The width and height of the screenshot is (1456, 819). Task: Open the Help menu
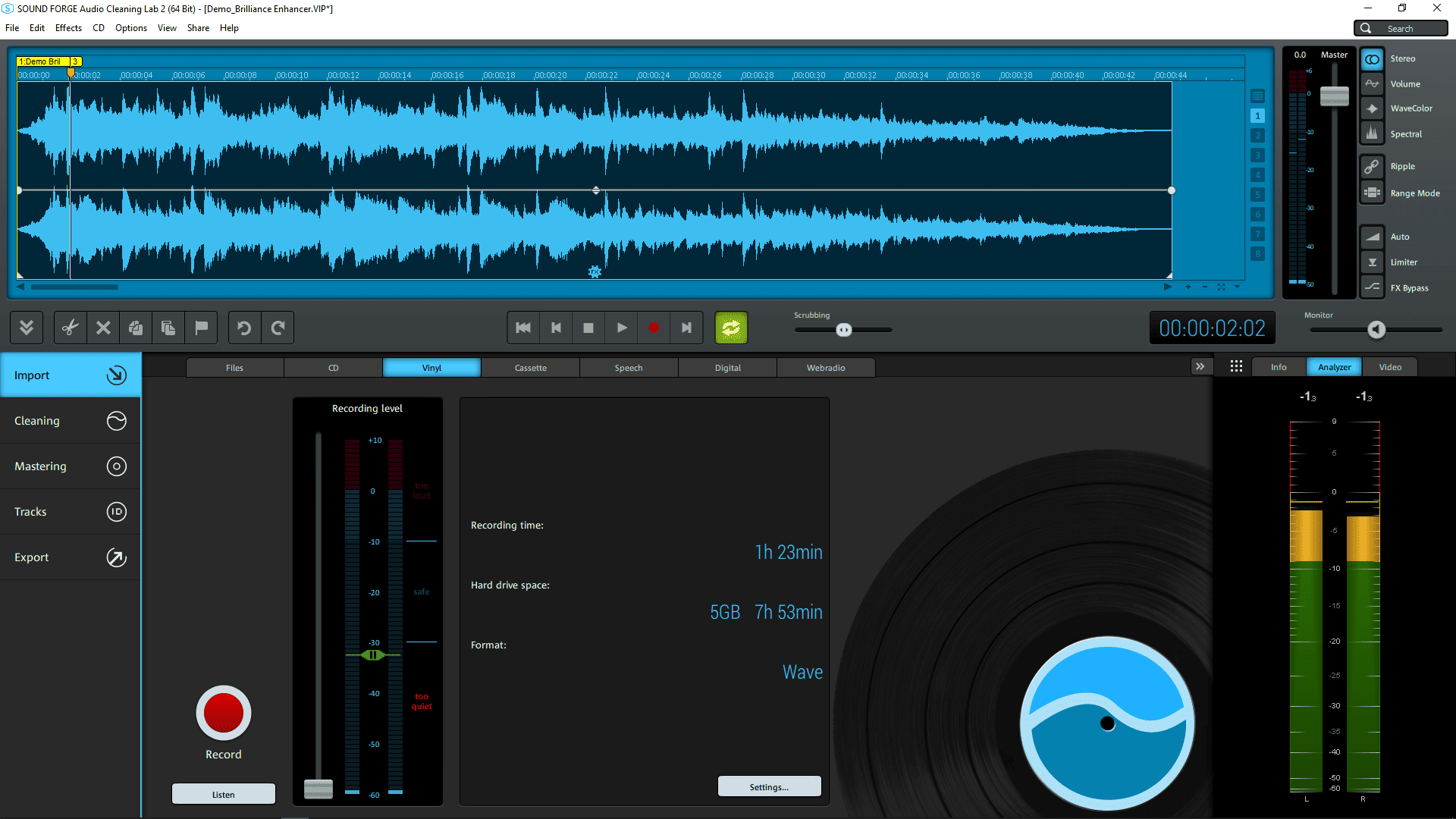tap(229, 28)
